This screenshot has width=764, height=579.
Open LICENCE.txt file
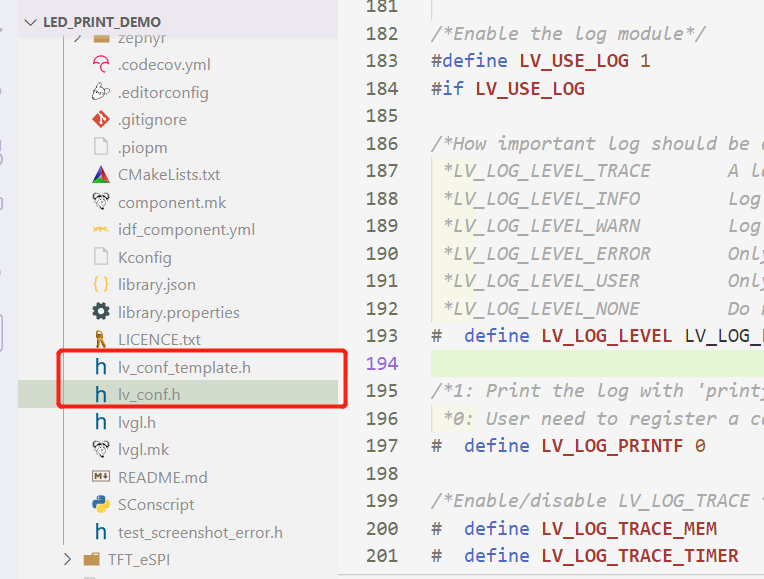pos(159,339)
